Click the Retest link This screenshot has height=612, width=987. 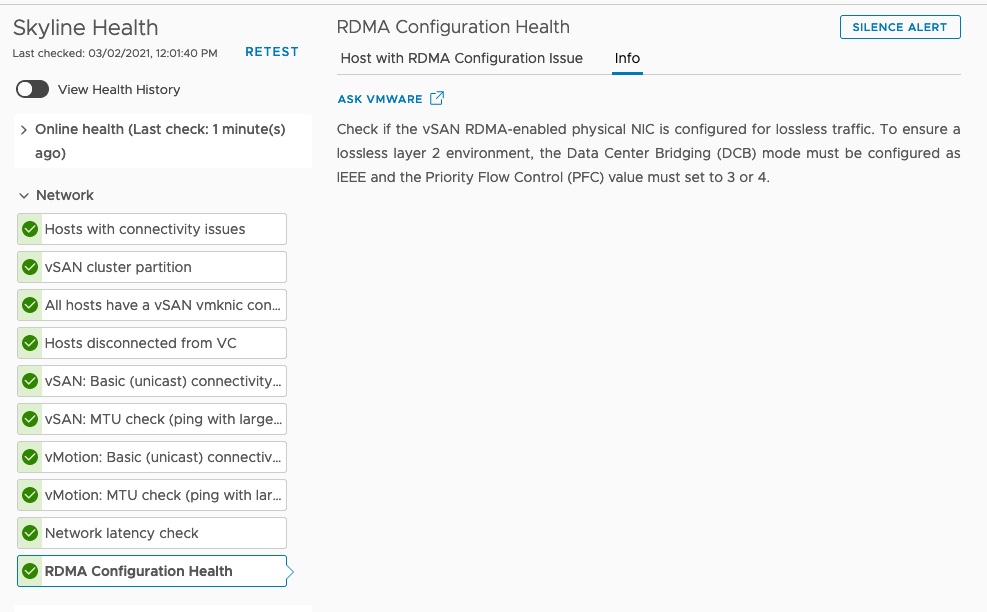coord(271,52)
